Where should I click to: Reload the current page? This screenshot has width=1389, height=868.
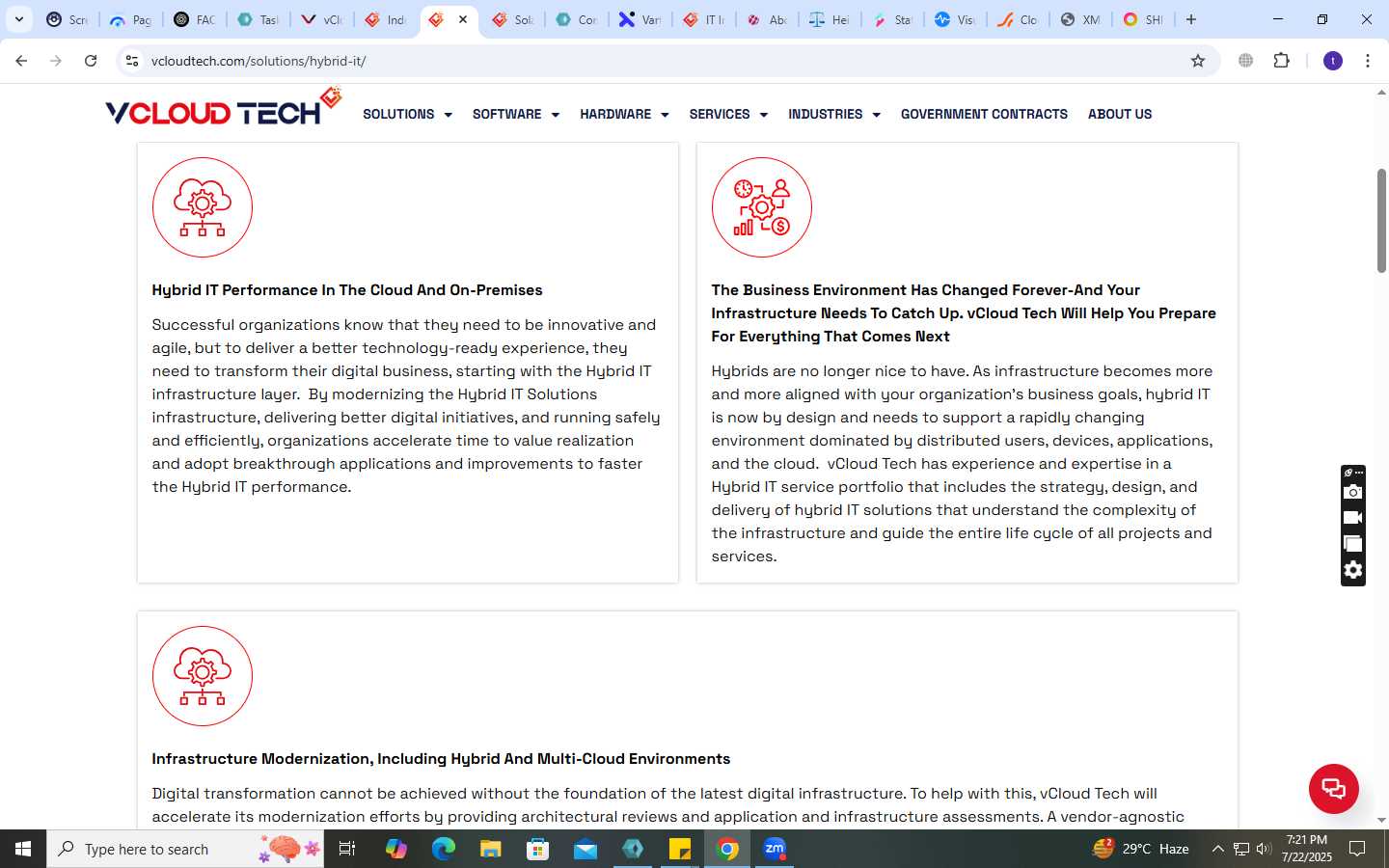click(91, 61)
